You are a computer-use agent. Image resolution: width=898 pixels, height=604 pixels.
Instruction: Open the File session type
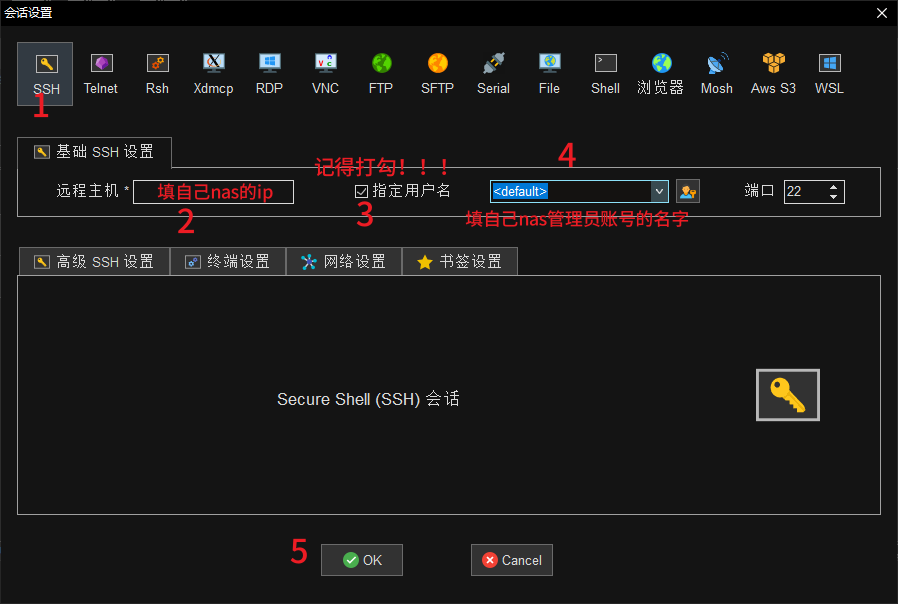point(549,73)
